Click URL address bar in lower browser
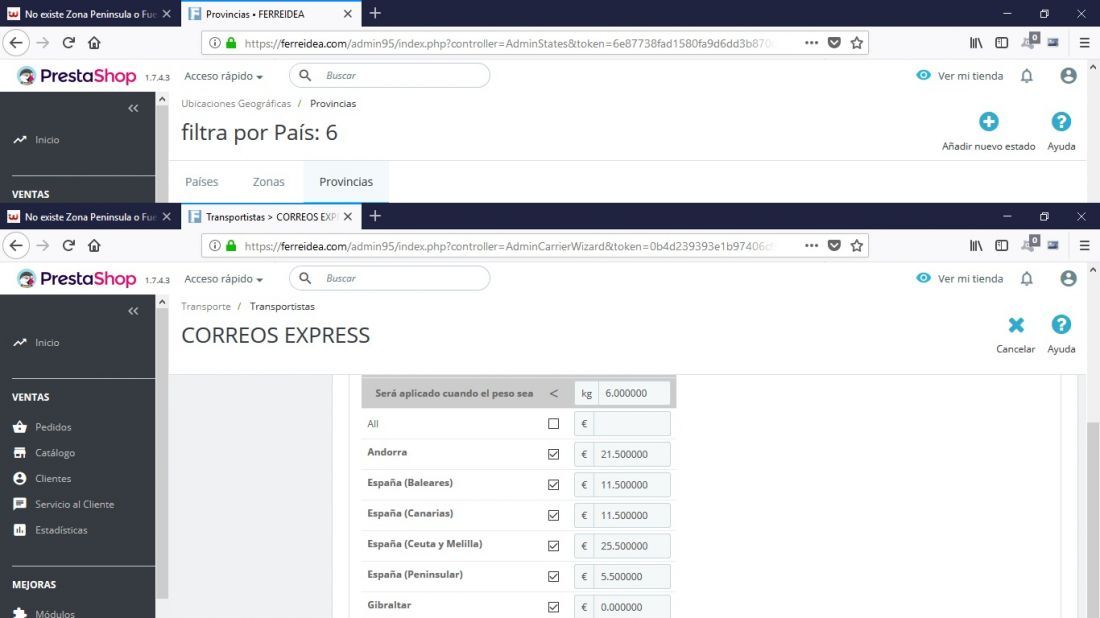1100x618 pixels. pyautogui.click(x=507, y=246)
